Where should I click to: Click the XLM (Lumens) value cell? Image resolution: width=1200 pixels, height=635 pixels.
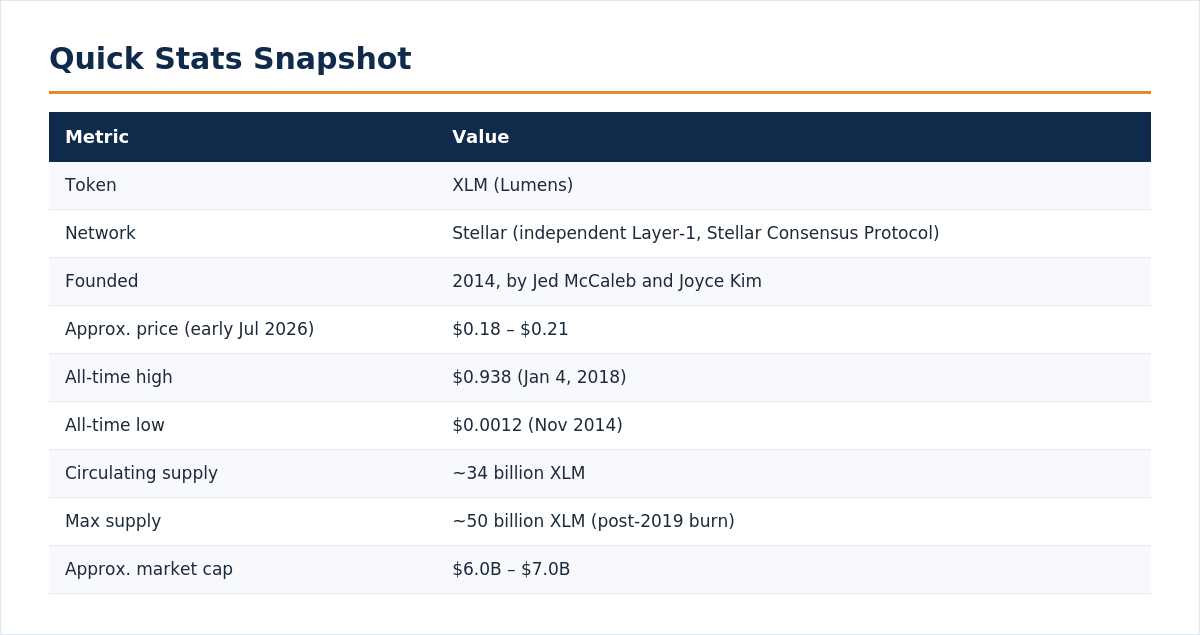click(513, 185)
